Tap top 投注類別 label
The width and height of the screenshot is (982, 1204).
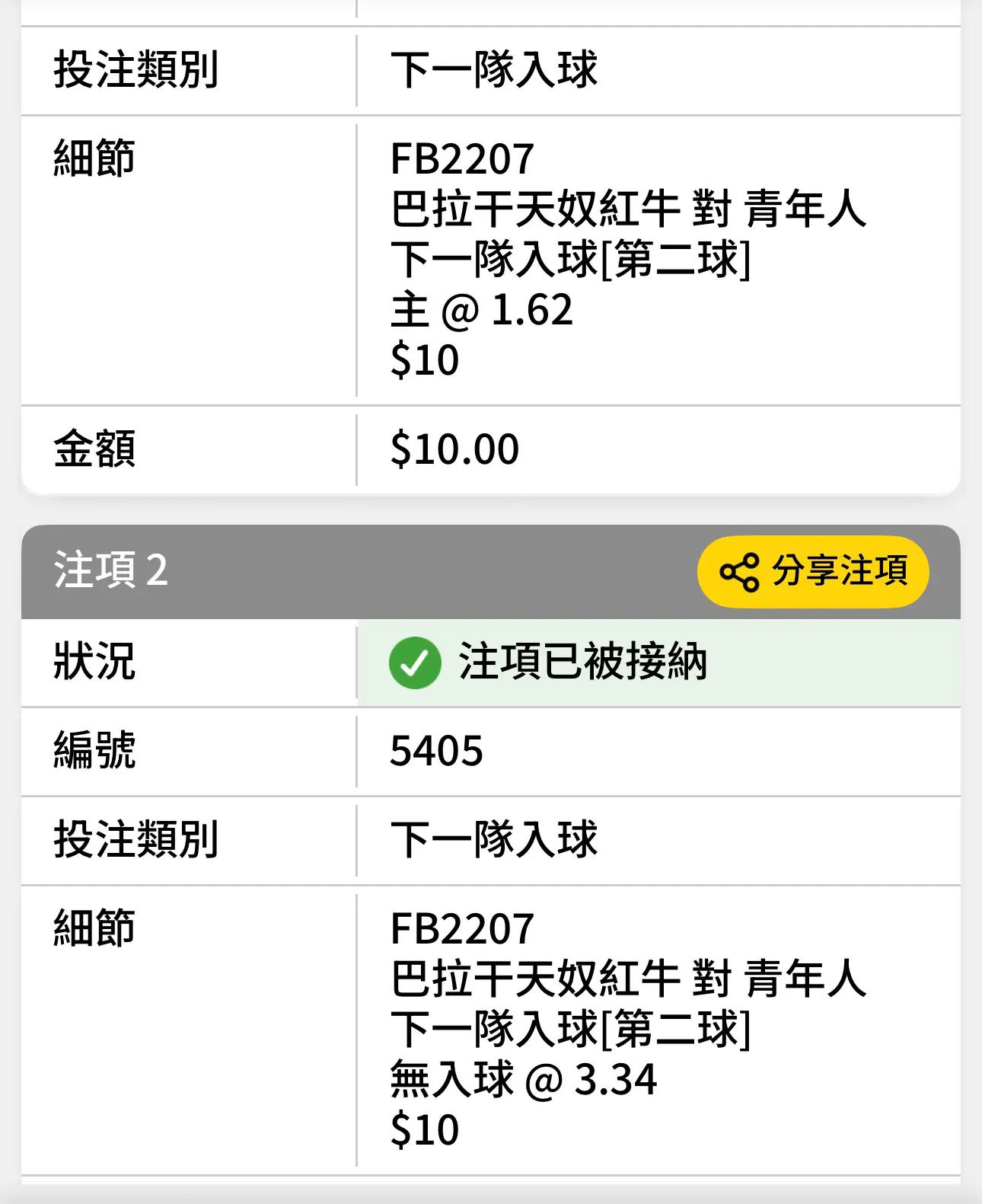136,70
